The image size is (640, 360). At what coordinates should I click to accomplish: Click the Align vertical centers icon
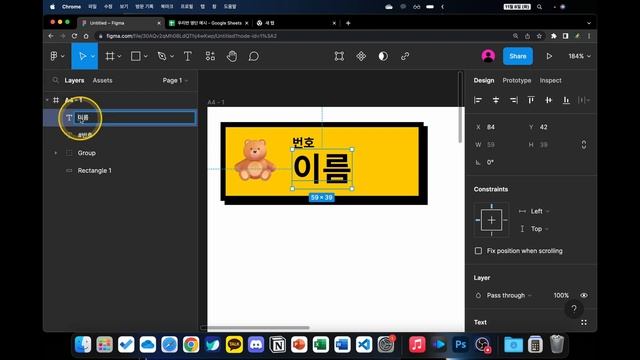tap(549, 100)
